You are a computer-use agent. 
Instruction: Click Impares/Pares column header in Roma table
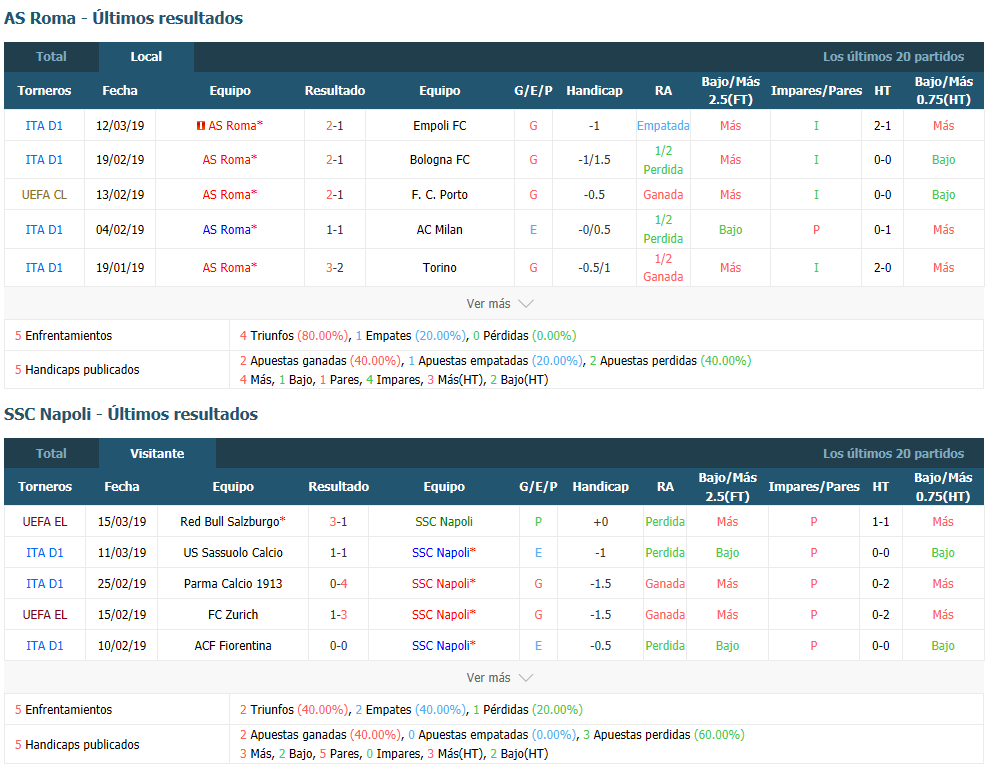(x=816, y=91)
